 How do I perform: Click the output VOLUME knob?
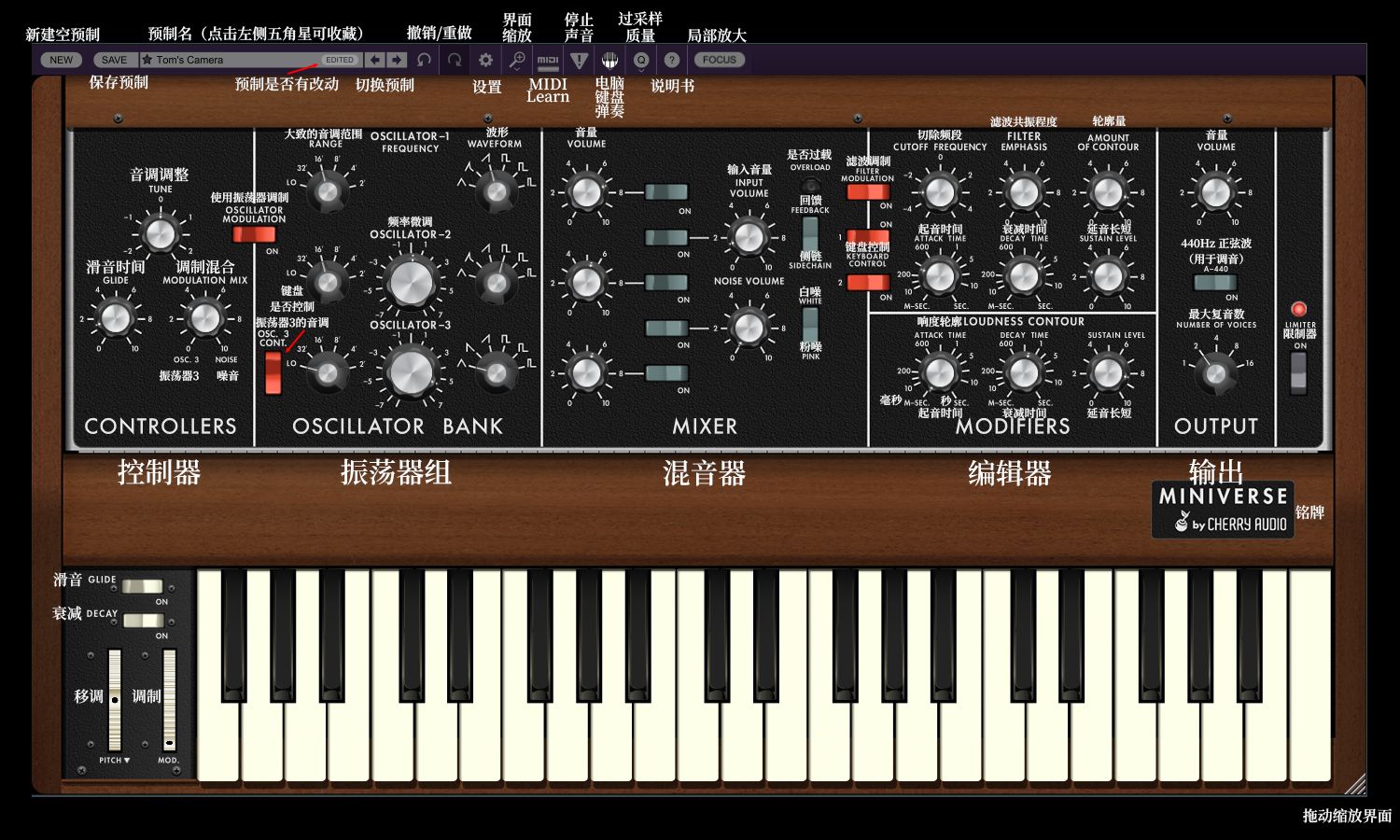tap(1215, 191)
